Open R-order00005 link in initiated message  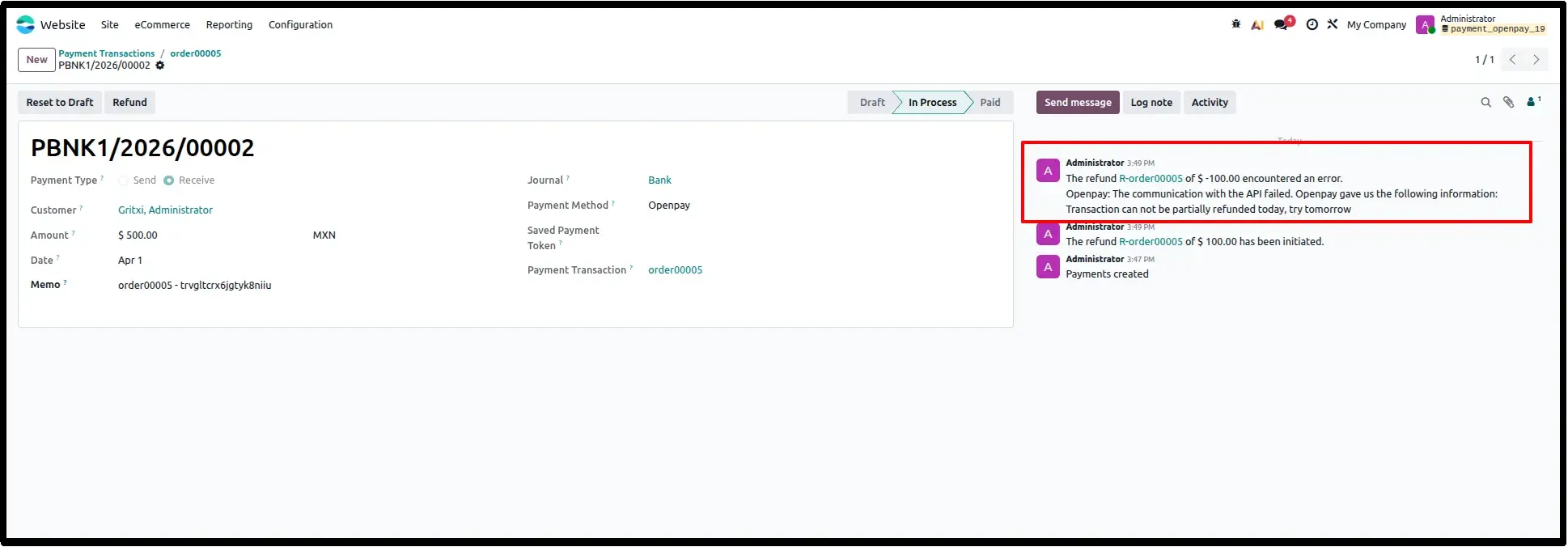coord(1151,242)
